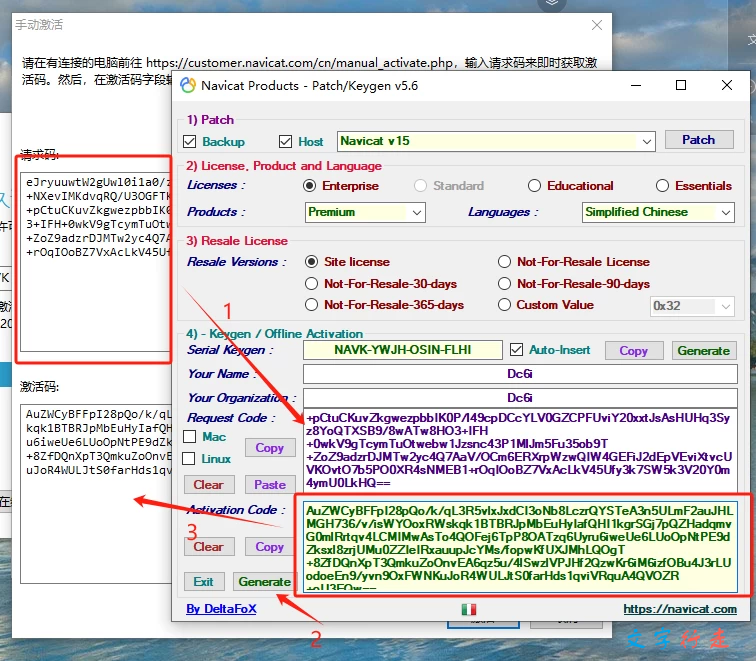Open the Simplified Chinese languages dropdown
The height and width of the screenshot is (661, 756).
658,212
